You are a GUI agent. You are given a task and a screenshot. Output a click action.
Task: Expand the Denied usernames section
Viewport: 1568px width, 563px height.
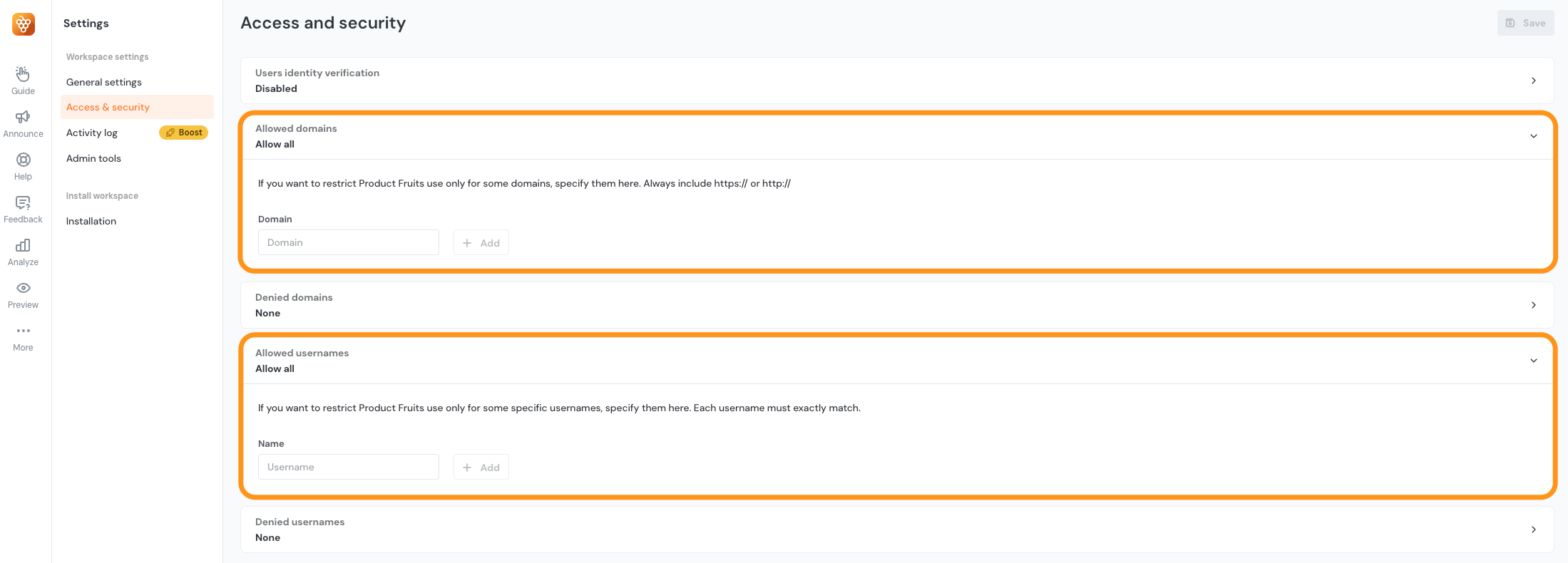click(1533, 530)
